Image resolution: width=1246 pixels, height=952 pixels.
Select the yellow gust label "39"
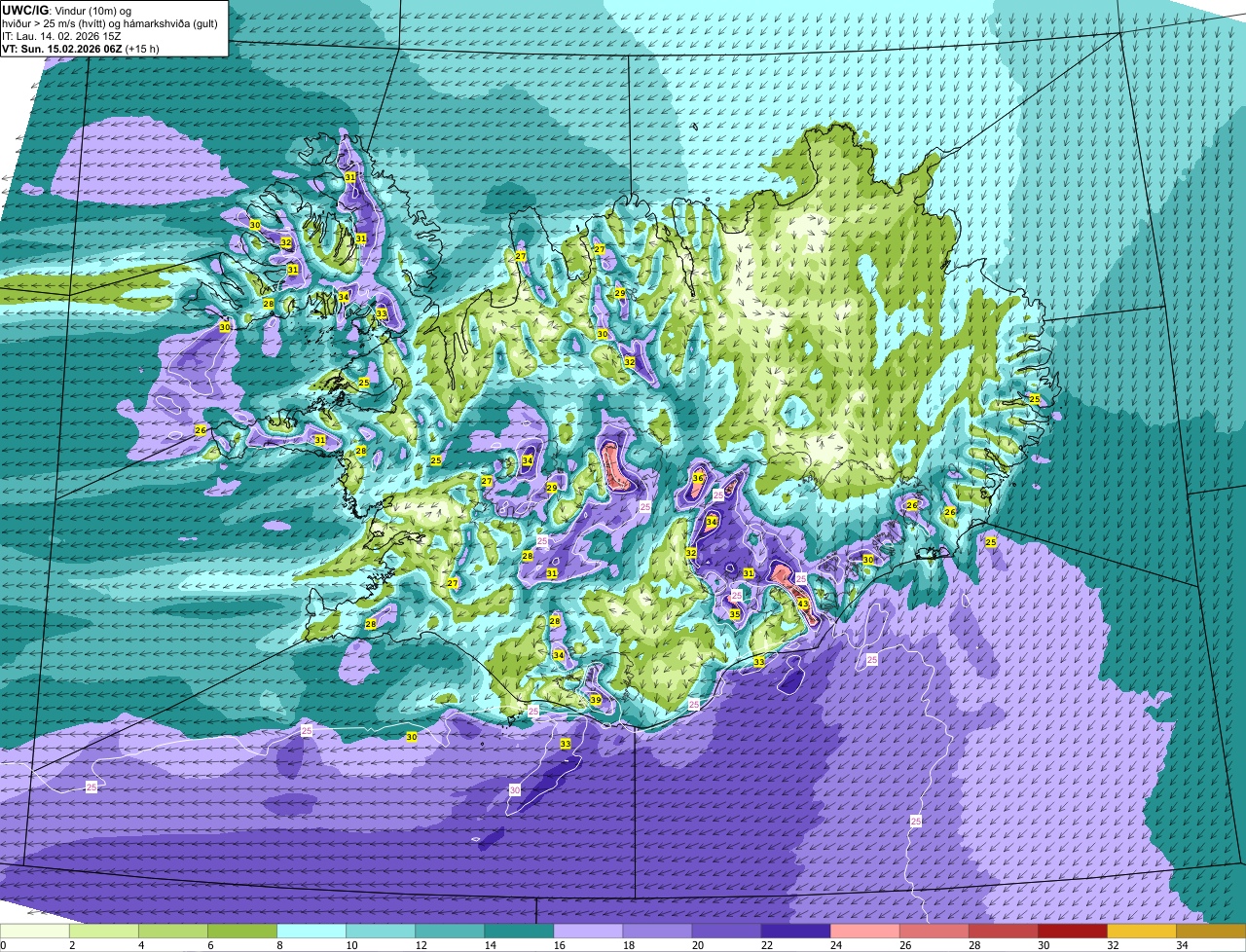[x=595, y=700]
